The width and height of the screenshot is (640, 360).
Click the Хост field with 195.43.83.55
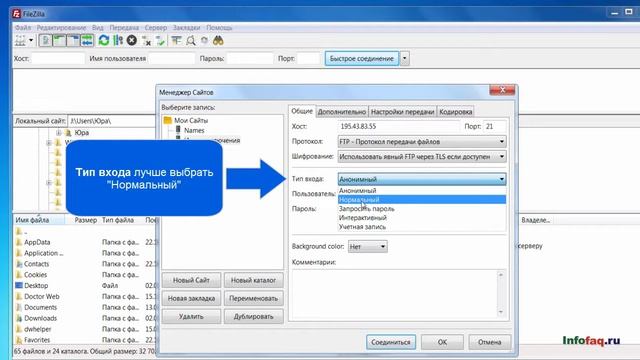coord(399,127)
